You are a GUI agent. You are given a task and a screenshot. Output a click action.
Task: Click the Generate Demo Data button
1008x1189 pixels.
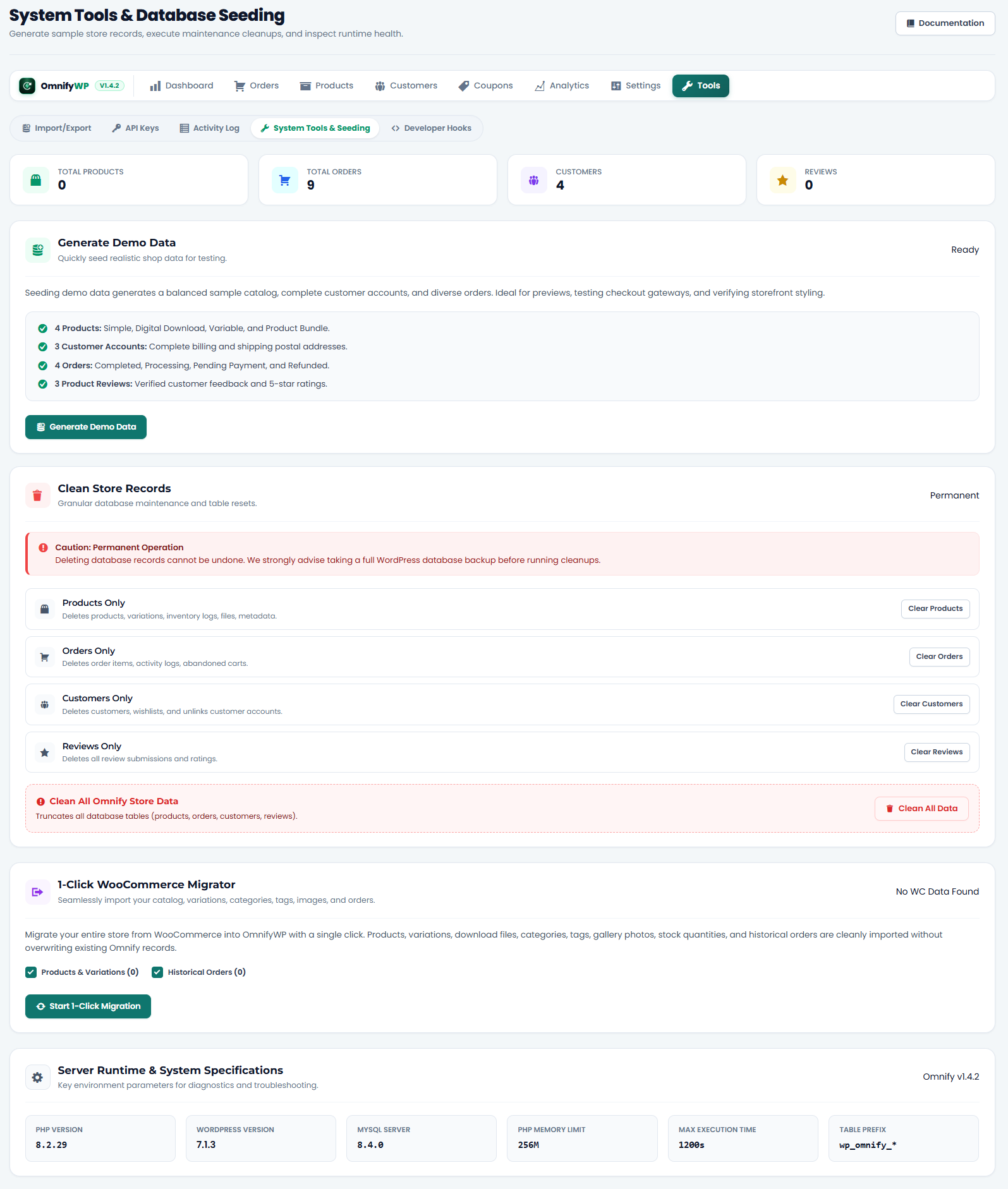86,427
